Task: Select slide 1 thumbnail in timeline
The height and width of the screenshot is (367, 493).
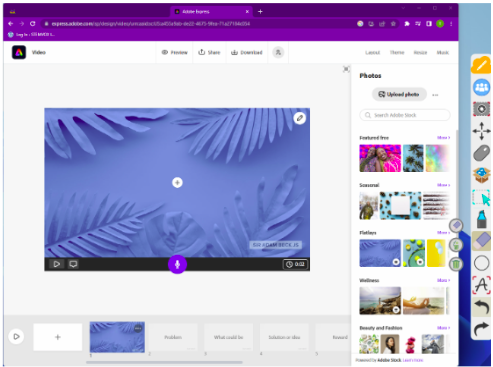Action: coord(117,337)
